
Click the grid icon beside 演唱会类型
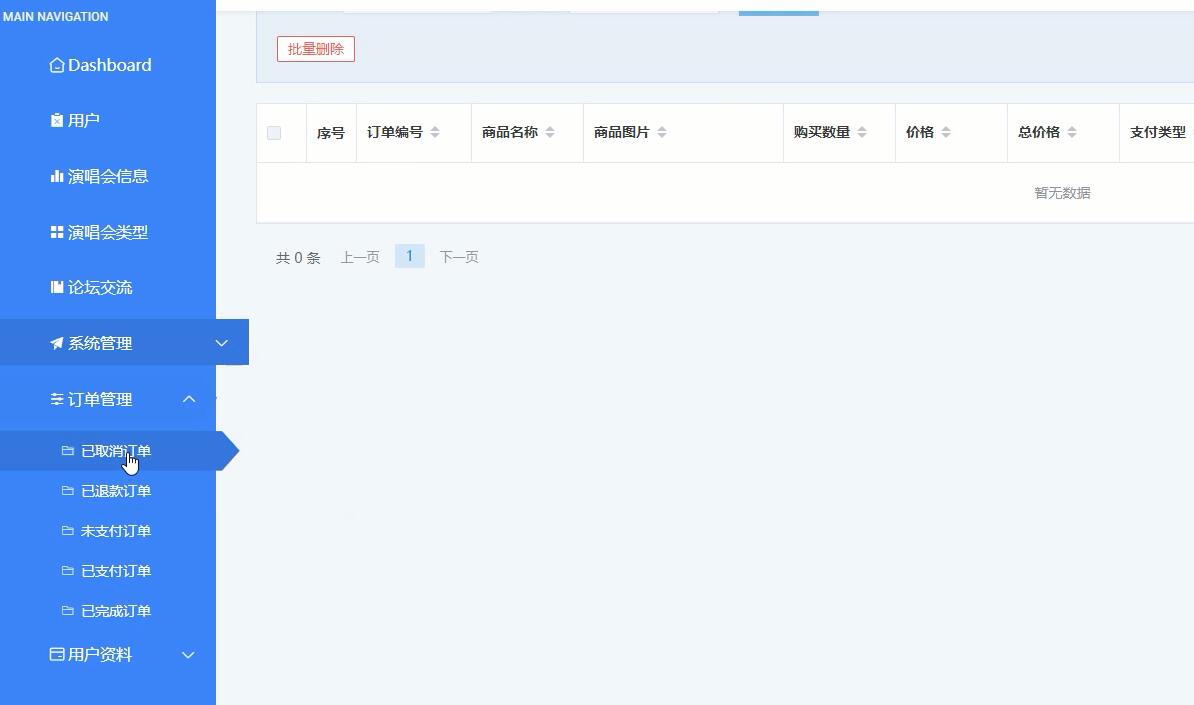pyautogui.click(x=56, y=231)
